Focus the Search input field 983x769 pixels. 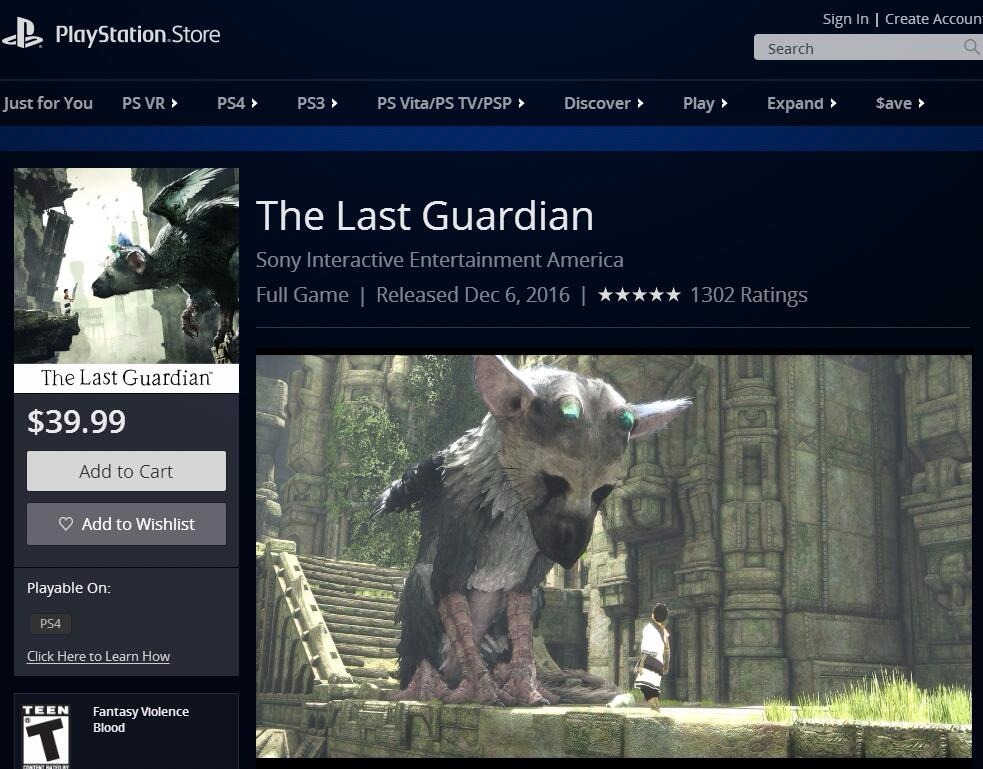coord(859,48)
